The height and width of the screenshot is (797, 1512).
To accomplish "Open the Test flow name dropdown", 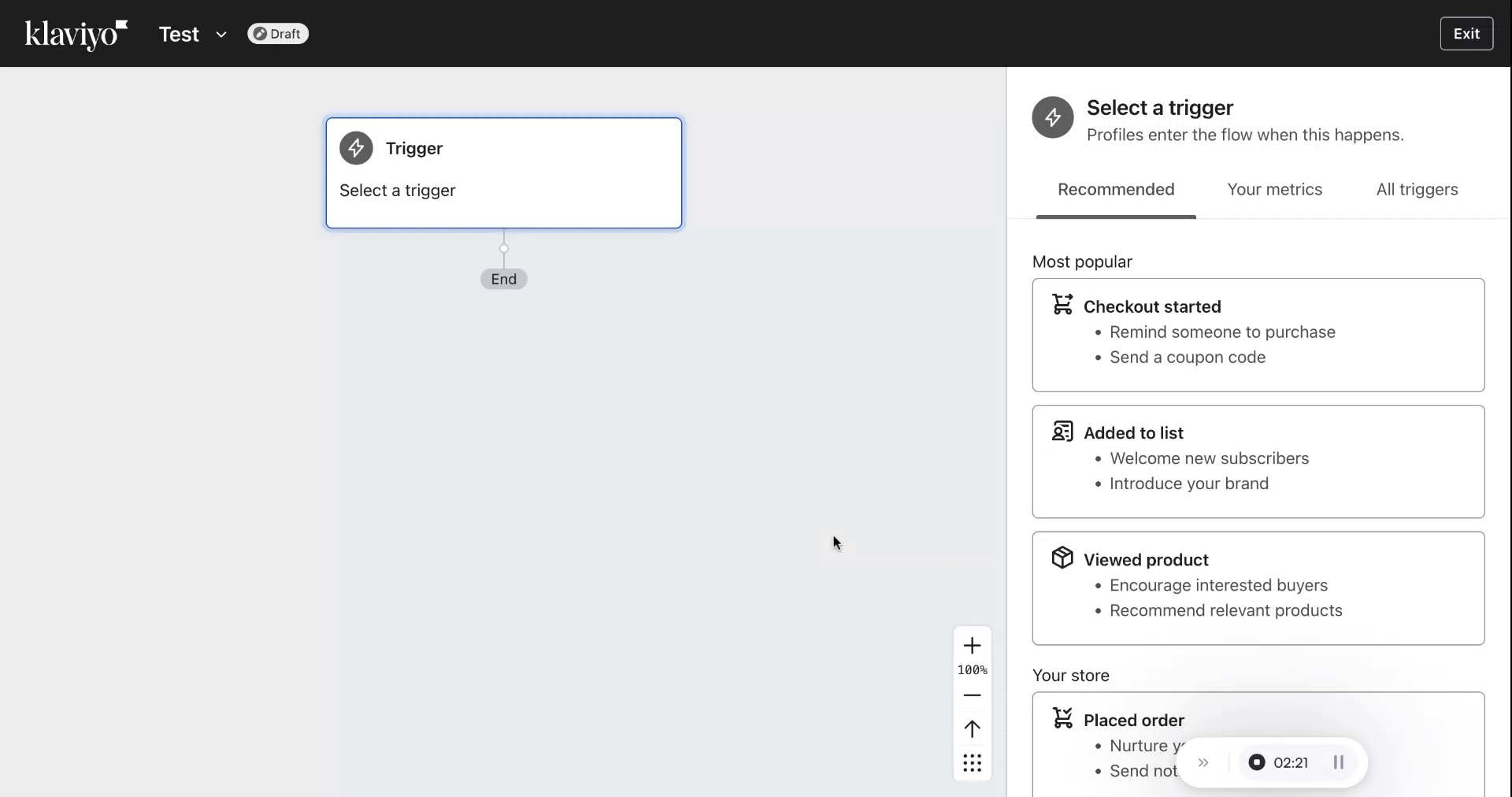I will [x=221, y=35].
